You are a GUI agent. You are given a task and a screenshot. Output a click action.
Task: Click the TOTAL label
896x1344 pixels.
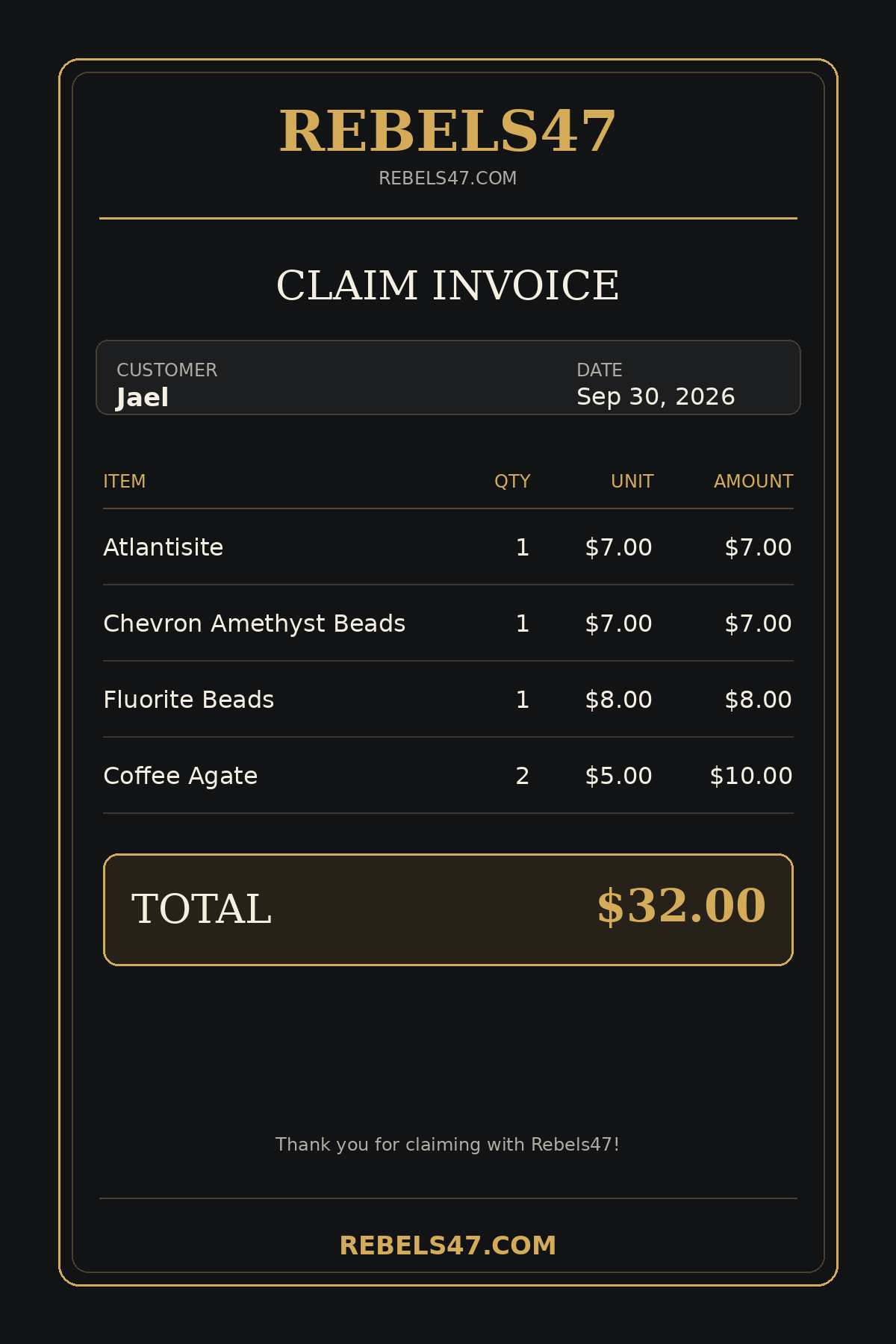(202, 909)
